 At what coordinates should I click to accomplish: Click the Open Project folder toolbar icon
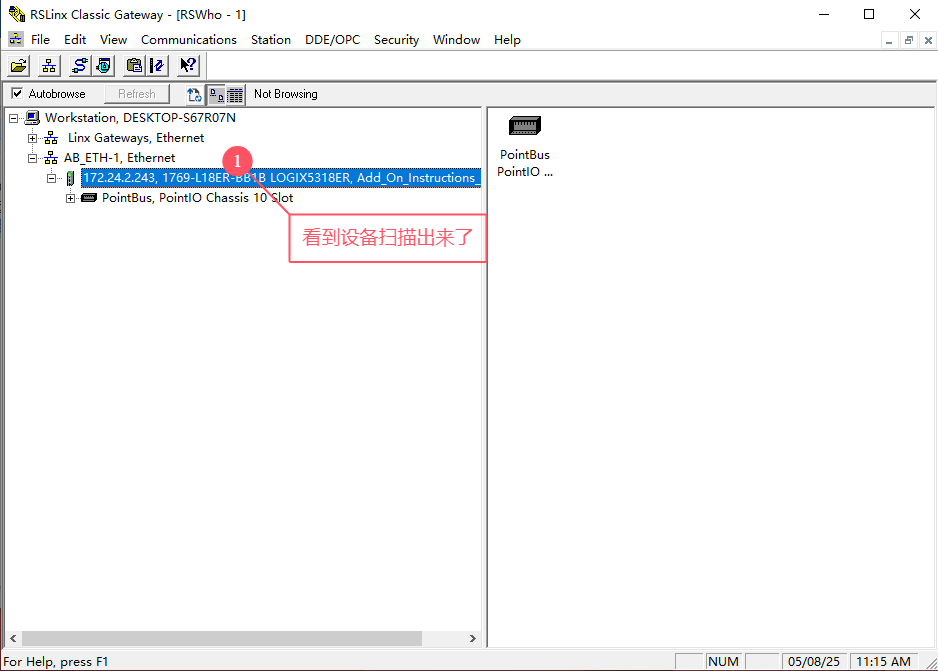19,65
